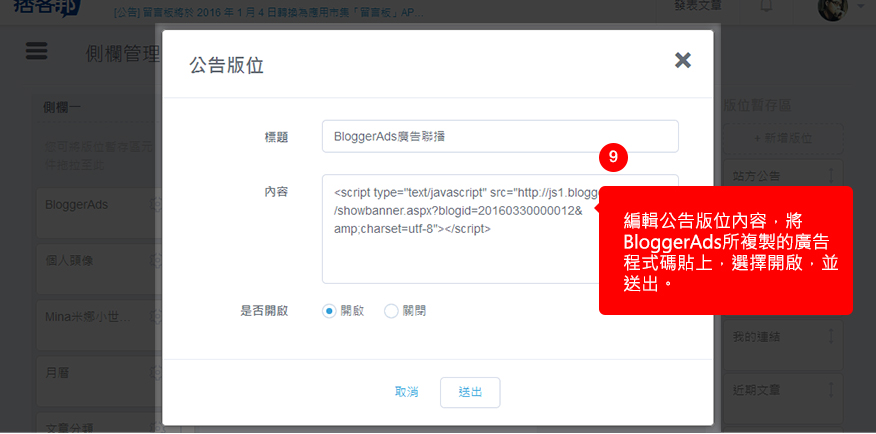Image resolution: width=876 pixels, height=434 pixels.
Task: Expand the account dropdown arrow beside avatar
Action: tap(859, 6)
